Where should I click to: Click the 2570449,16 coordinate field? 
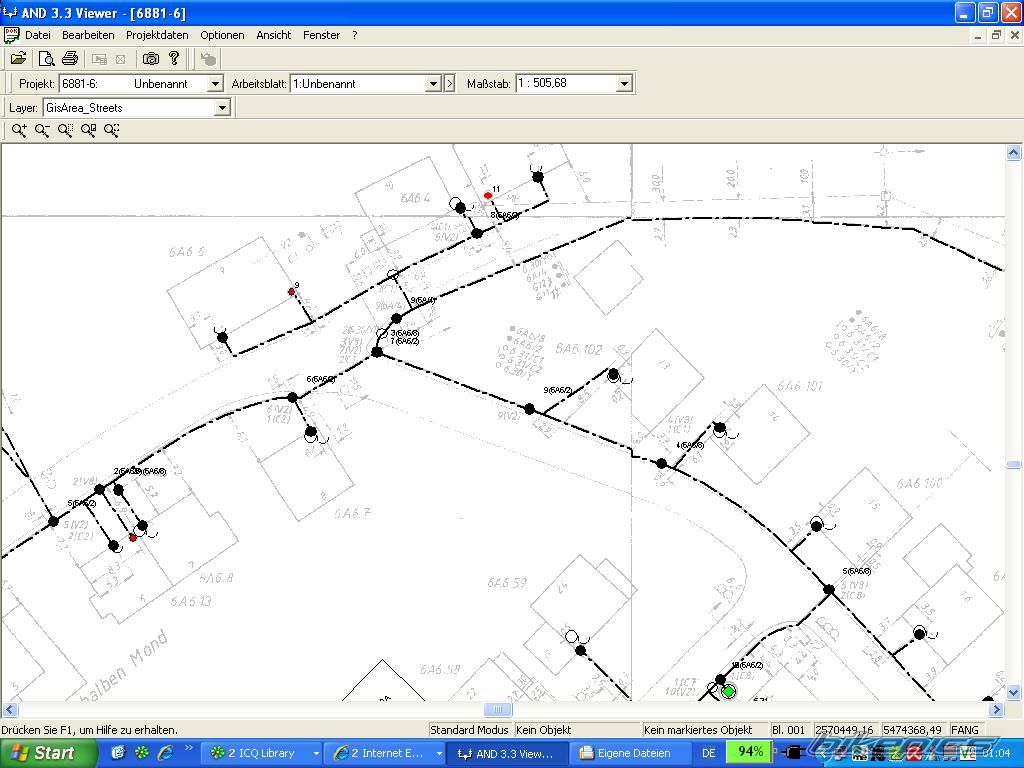pyautogui.click(x=844, y=730)
